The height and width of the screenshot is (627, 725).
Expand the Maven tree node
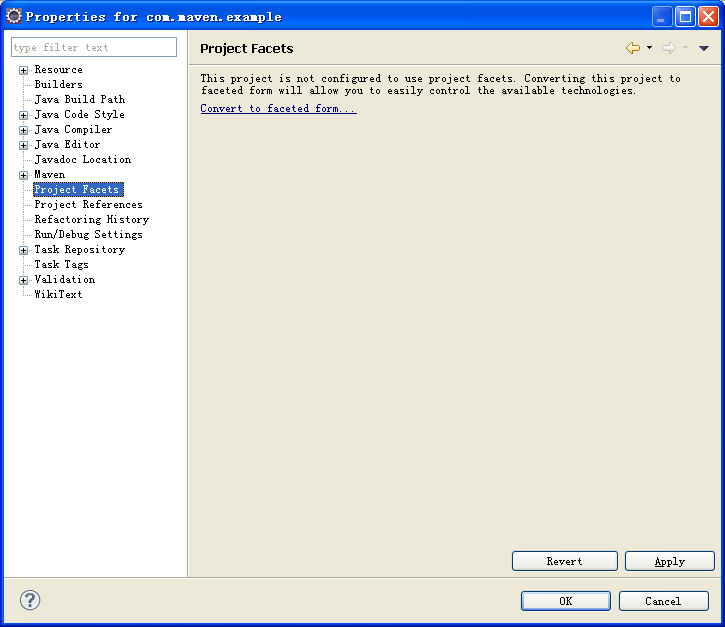[24, 175]
